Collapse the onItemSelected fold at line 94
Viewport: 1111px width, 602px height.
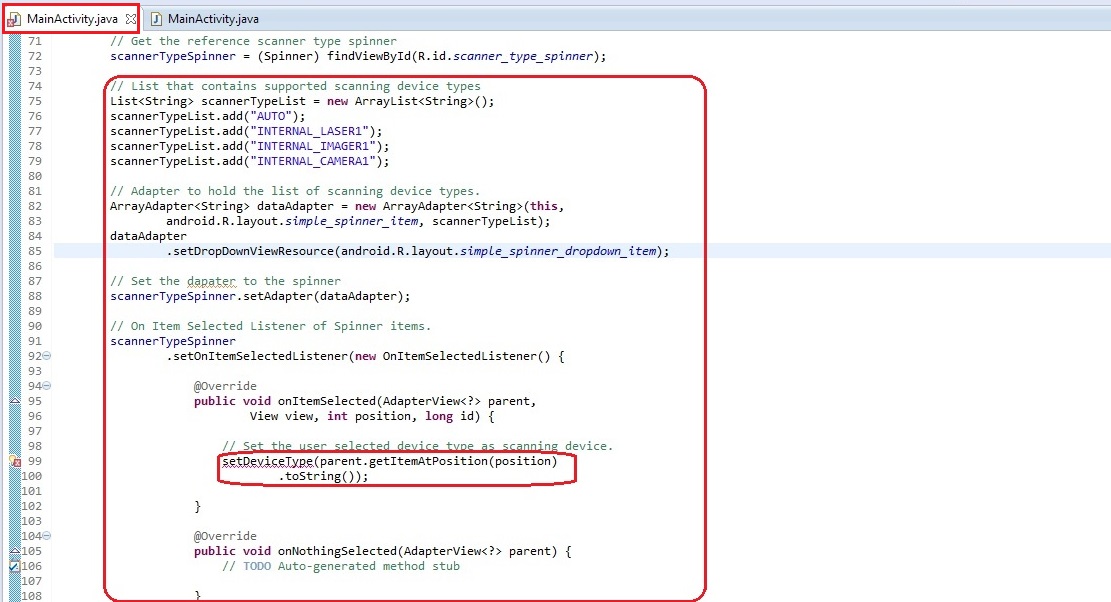[47, 386]
